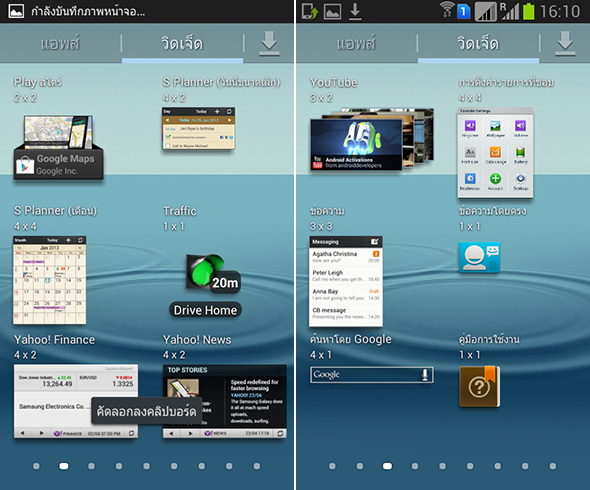Tap previous arrow in Yahoo! Finance widget

pyautogui.click(x=23, y=433)
